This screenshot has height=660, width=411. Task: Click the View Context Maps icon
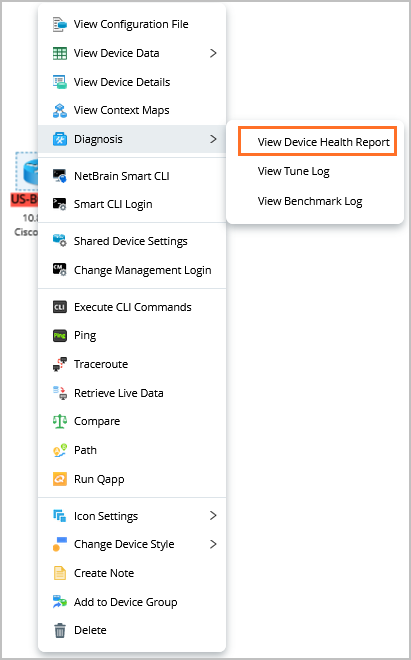coord(60,110)
